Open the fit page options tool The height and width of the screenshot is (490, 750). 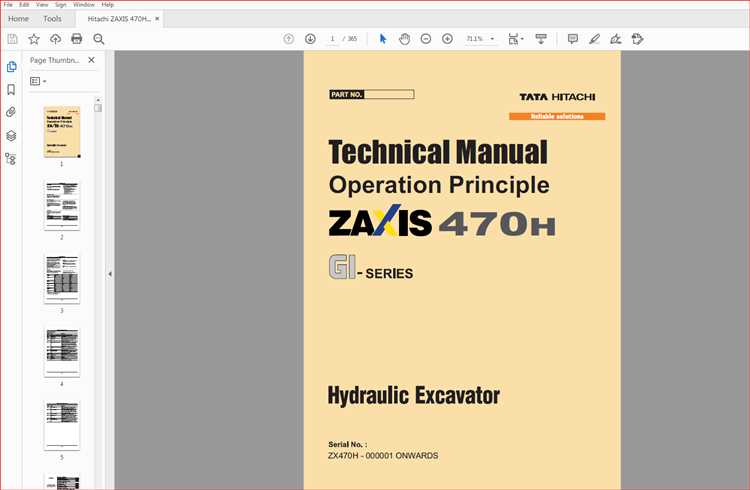pyautogui.click(x=516, y=39)
